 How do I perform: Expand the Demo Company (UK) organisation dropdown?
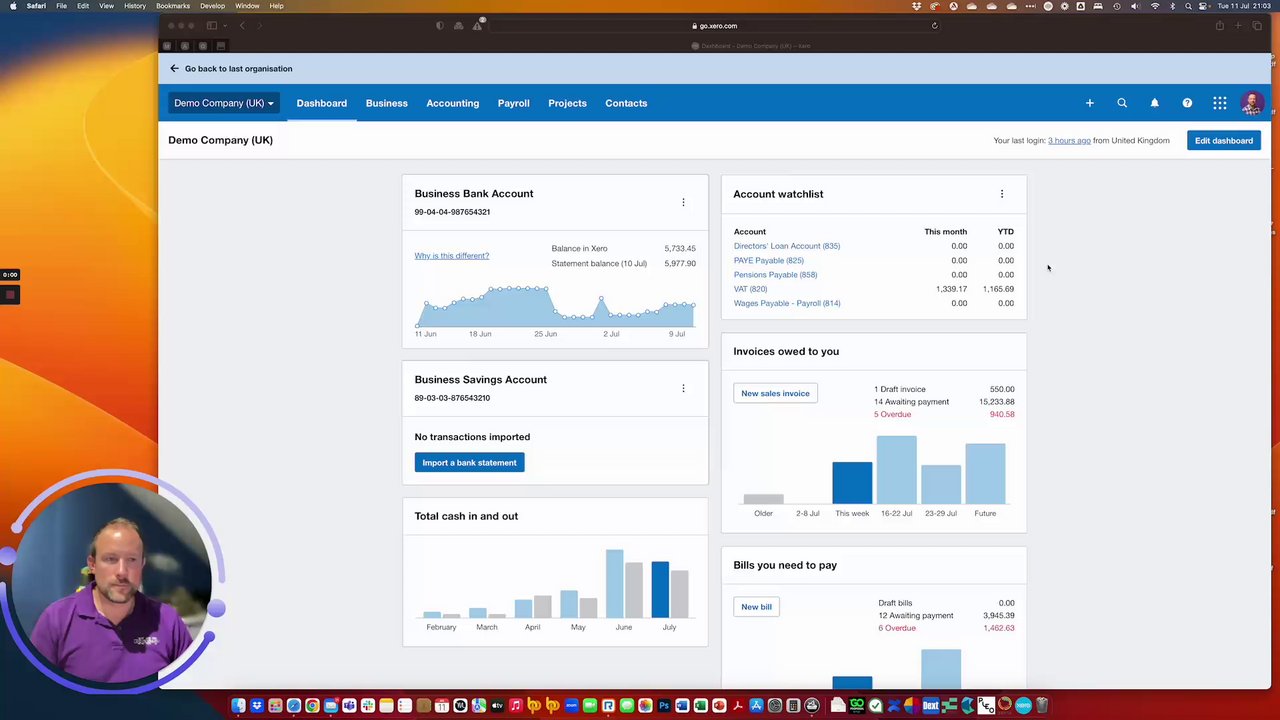[223, 103]
